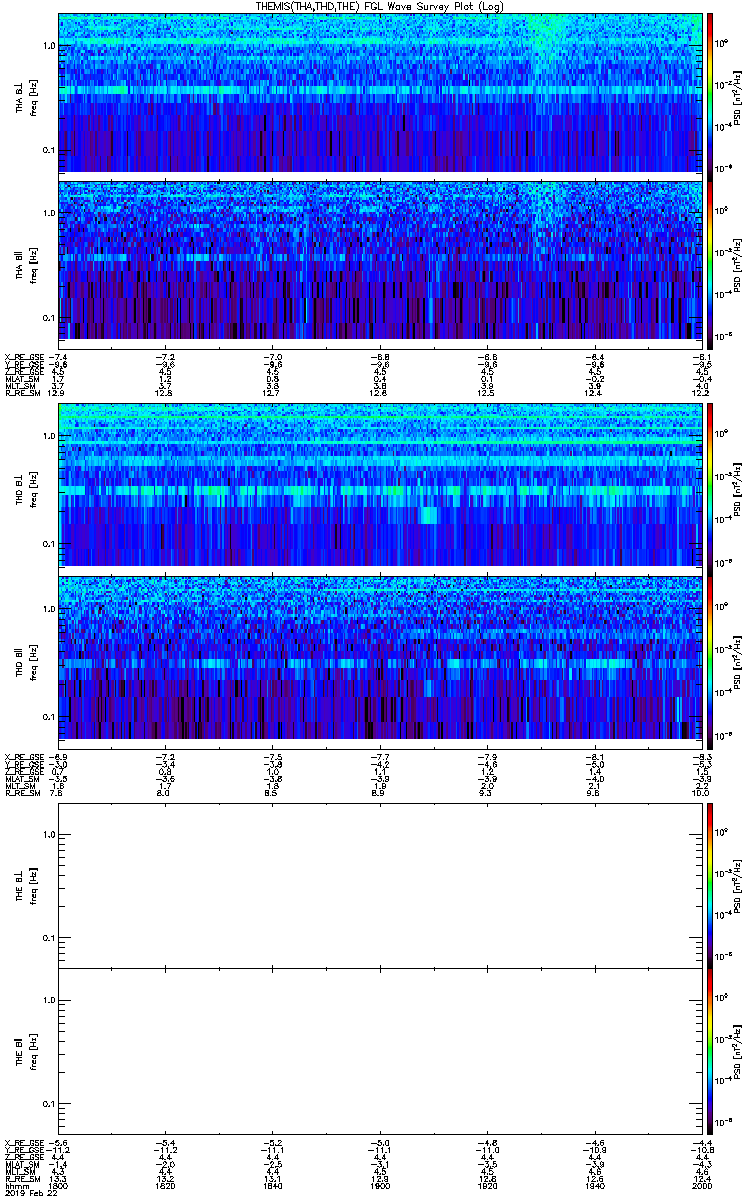Click the 0.1 frequency tick on THD B-parallel axis

[48, 717]
